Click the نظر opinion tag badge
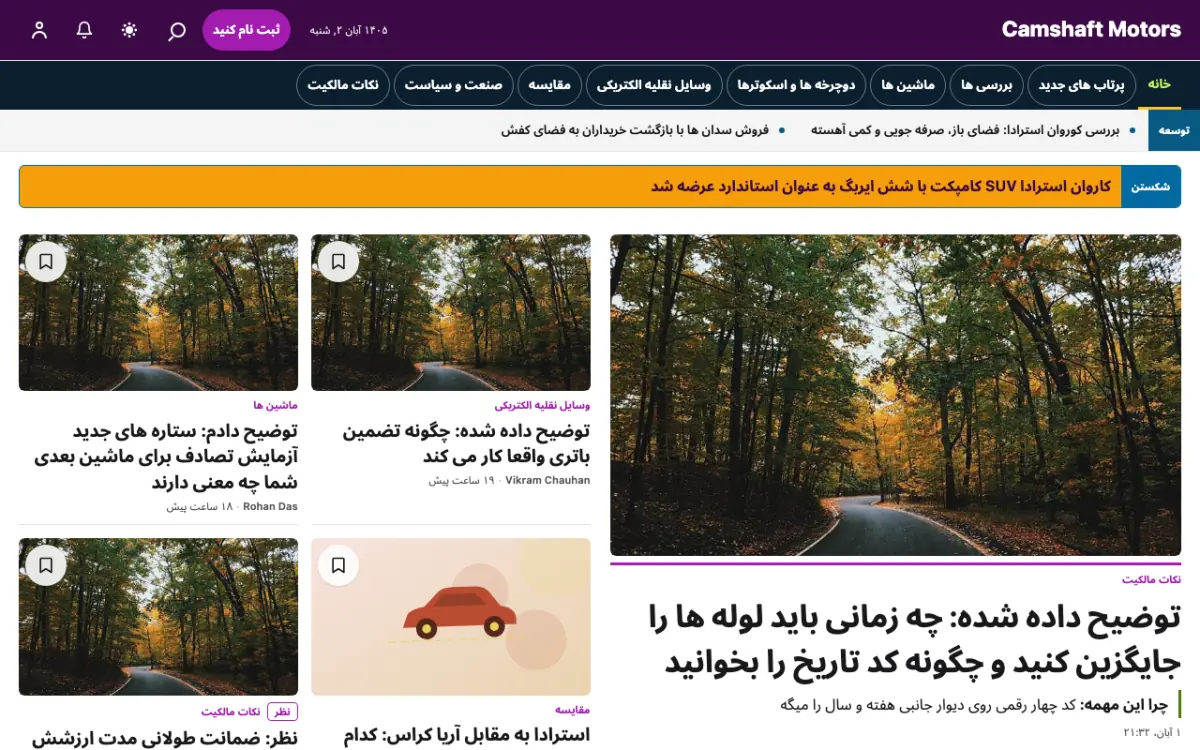 coord(283,712)
